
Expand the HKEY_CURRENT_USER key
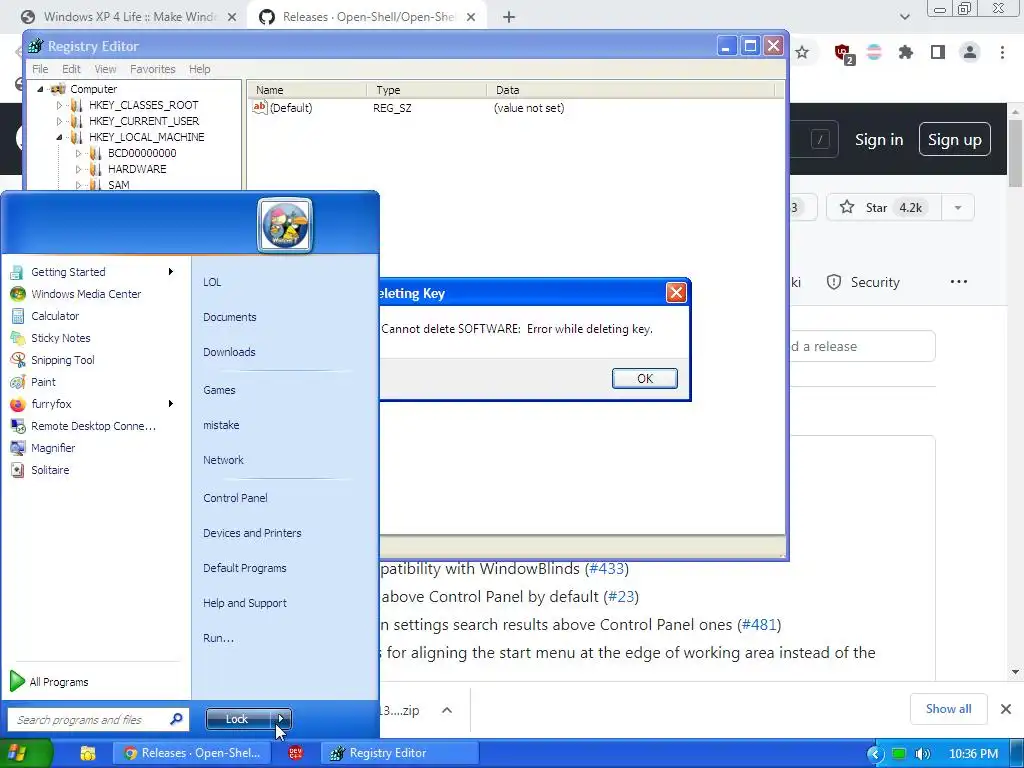click(59, 121)
